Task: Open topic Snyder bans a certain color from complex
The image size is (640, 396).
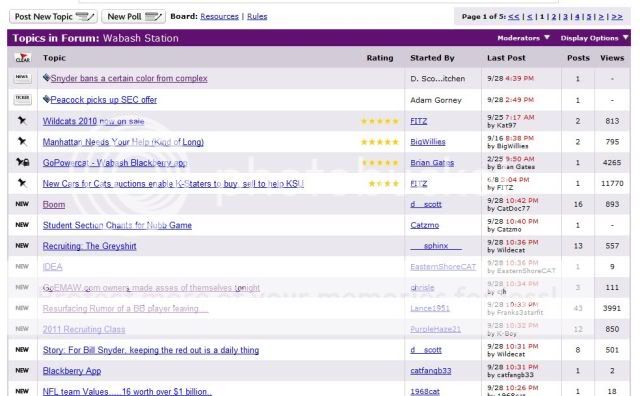Action: pos(129,78)
